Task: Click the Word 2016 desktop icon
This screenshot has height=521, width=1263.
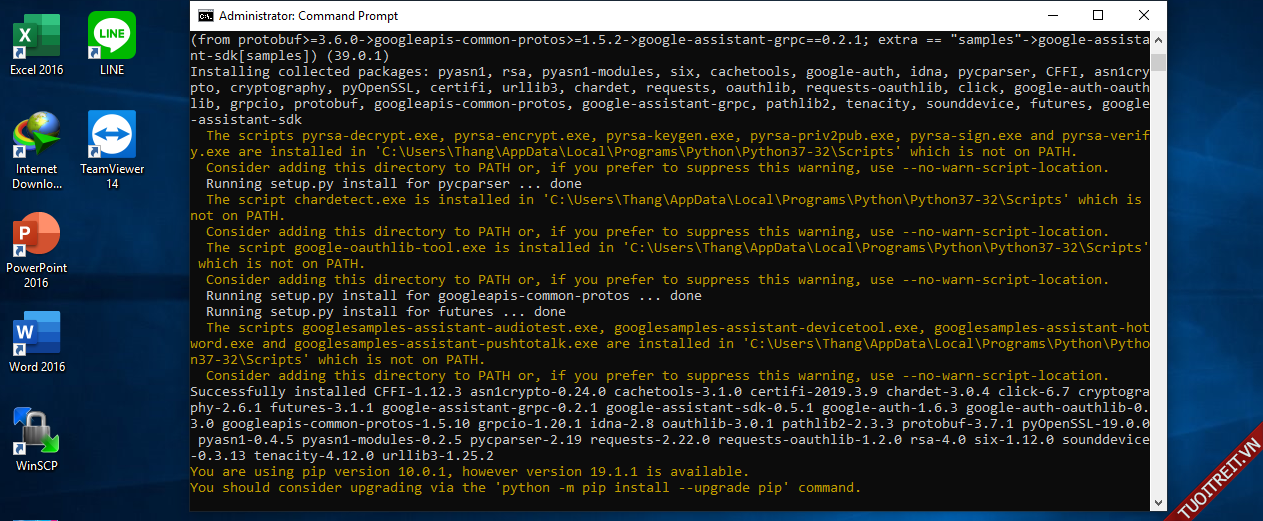Action: pos(37,335)
